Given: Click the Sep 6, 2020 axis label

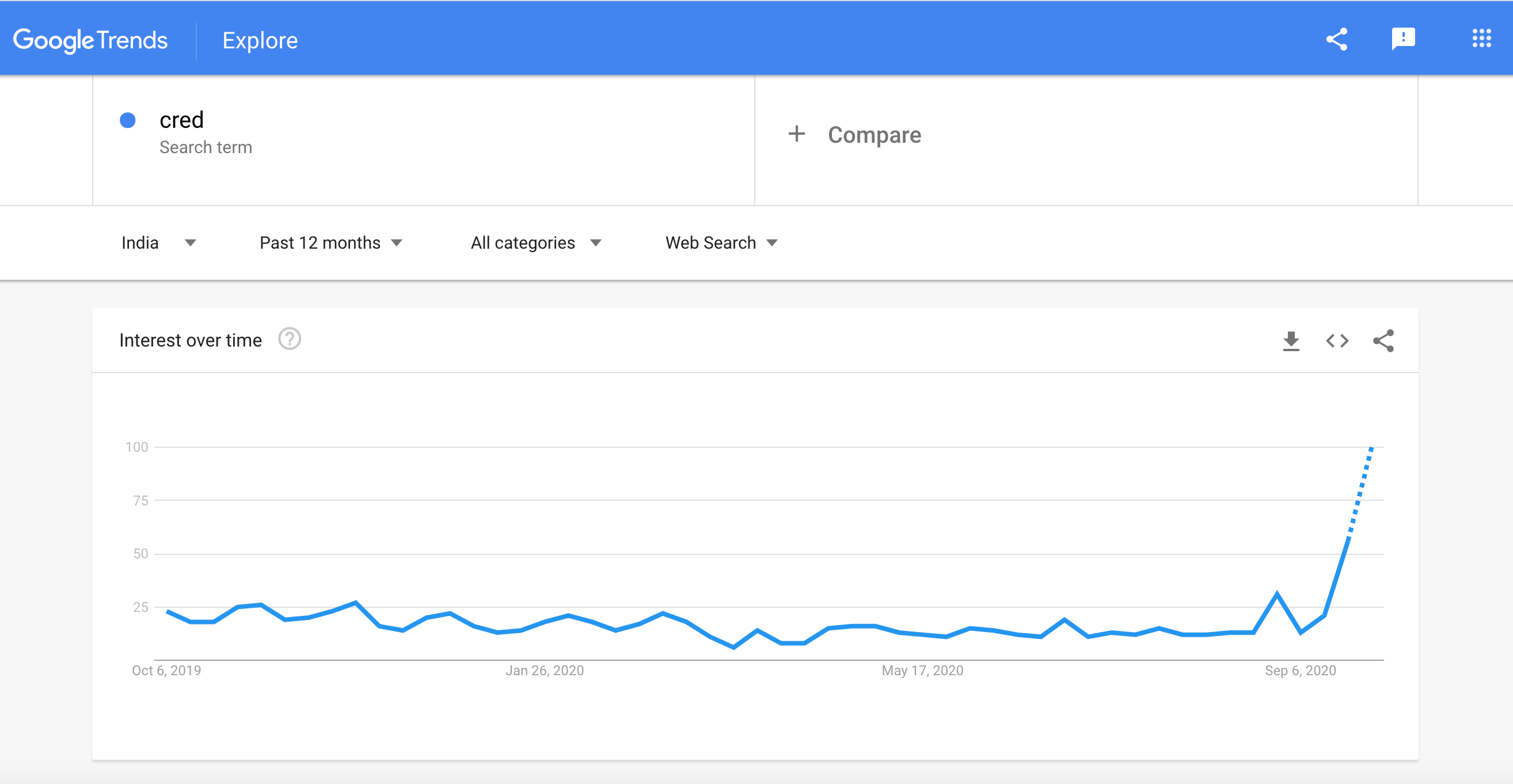Looking at the screenshot, I should coord(1300,670).
